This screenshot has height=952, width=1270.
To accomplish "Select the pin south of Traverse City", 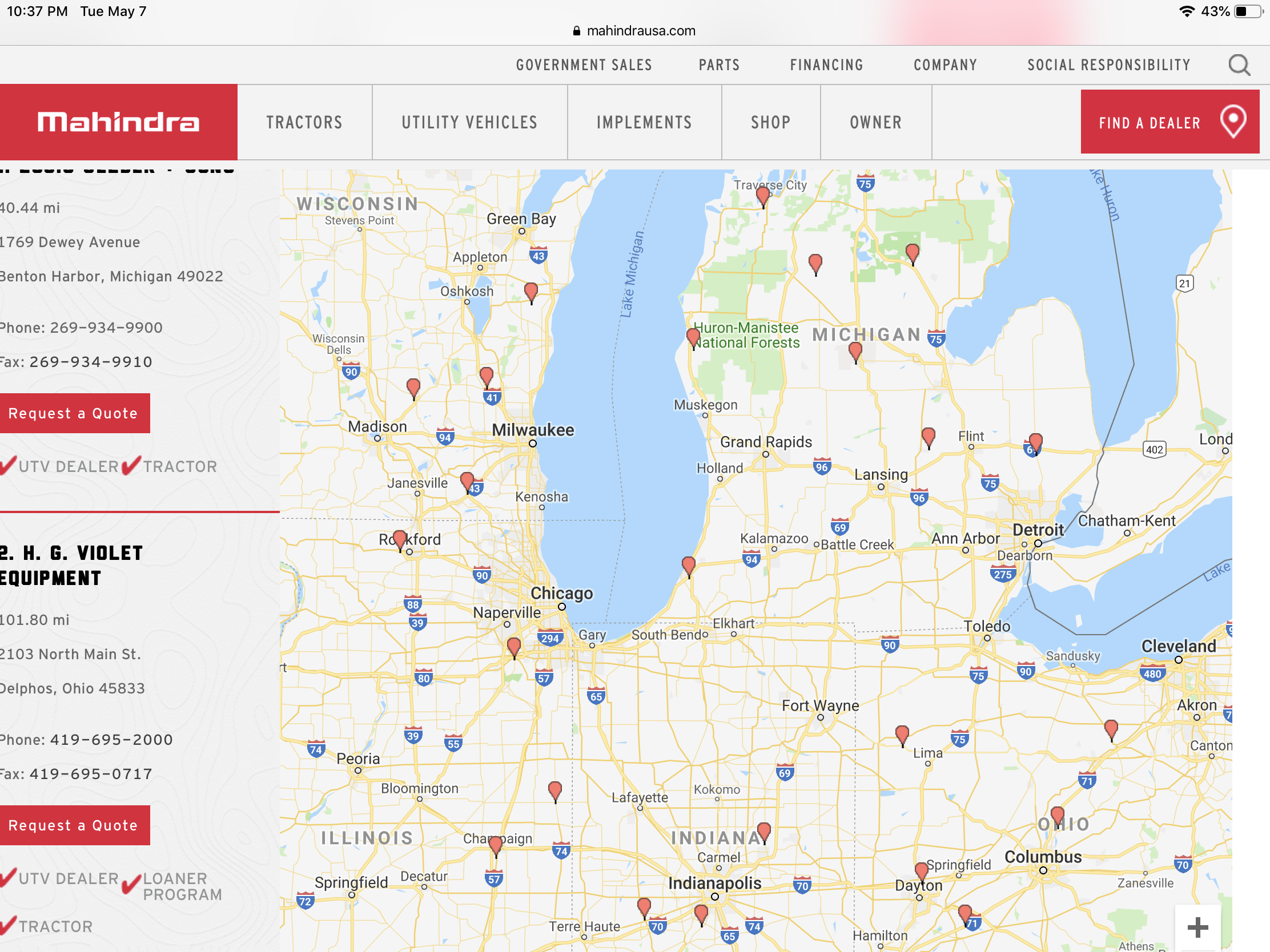I will (815, 265).
